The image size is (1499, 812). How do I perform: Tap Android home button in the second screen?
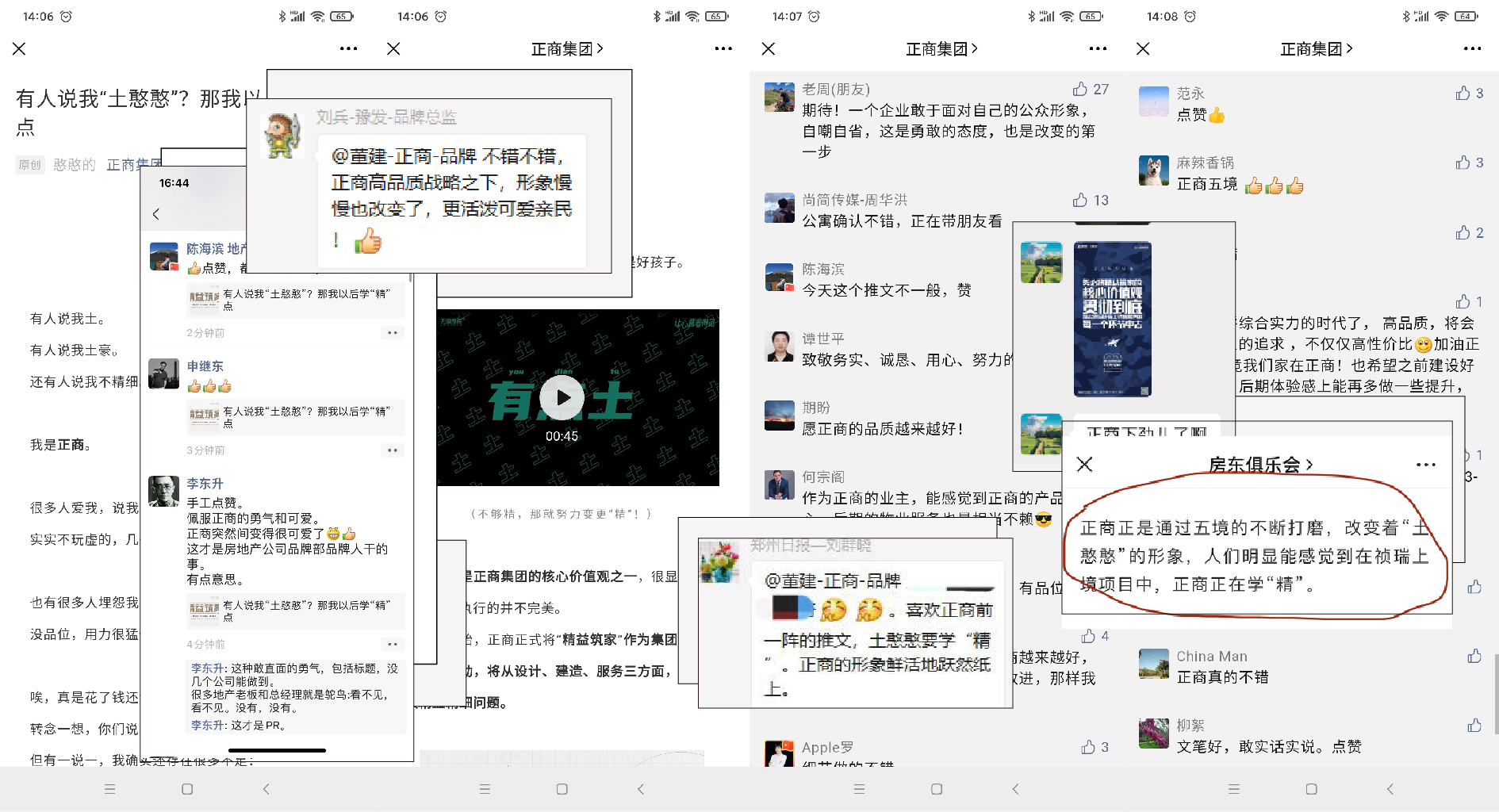[x=562, y=789]
